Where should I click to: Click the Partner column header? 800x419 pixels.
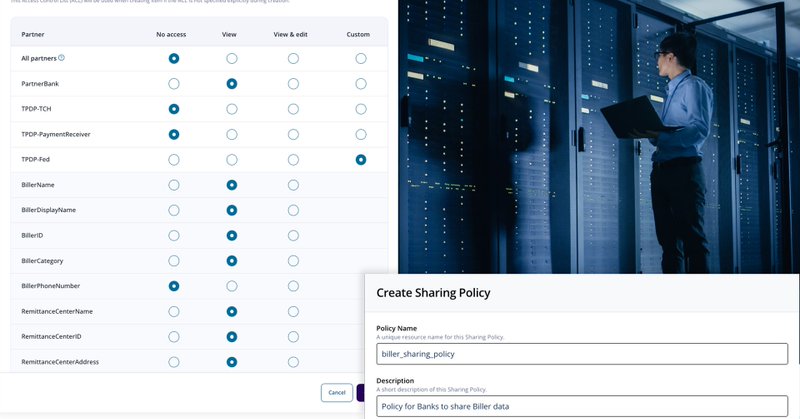[x=33, y=34]
